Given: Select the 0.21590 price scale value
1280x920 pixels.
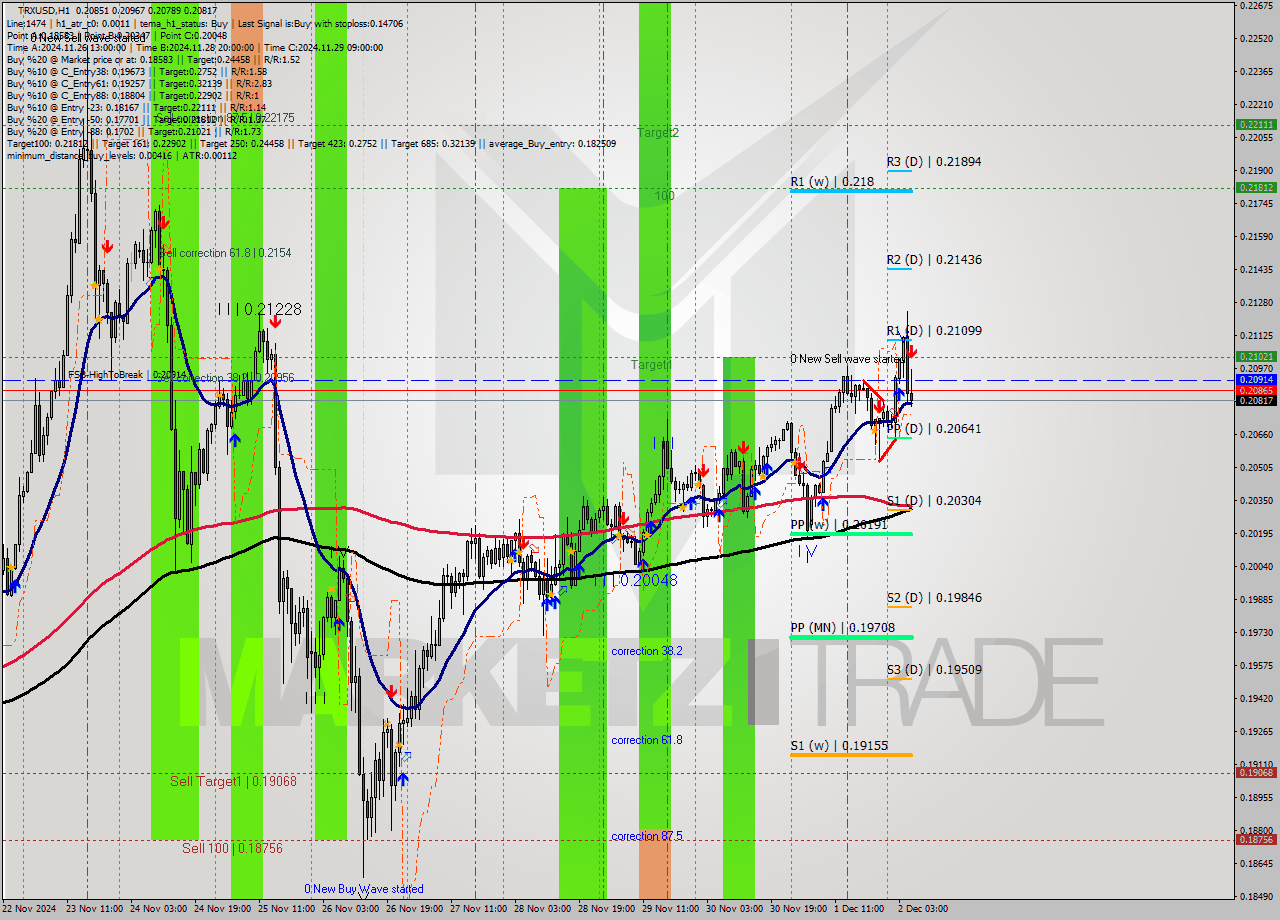Looking at the screenshot, I should (x=1256, y=236).
